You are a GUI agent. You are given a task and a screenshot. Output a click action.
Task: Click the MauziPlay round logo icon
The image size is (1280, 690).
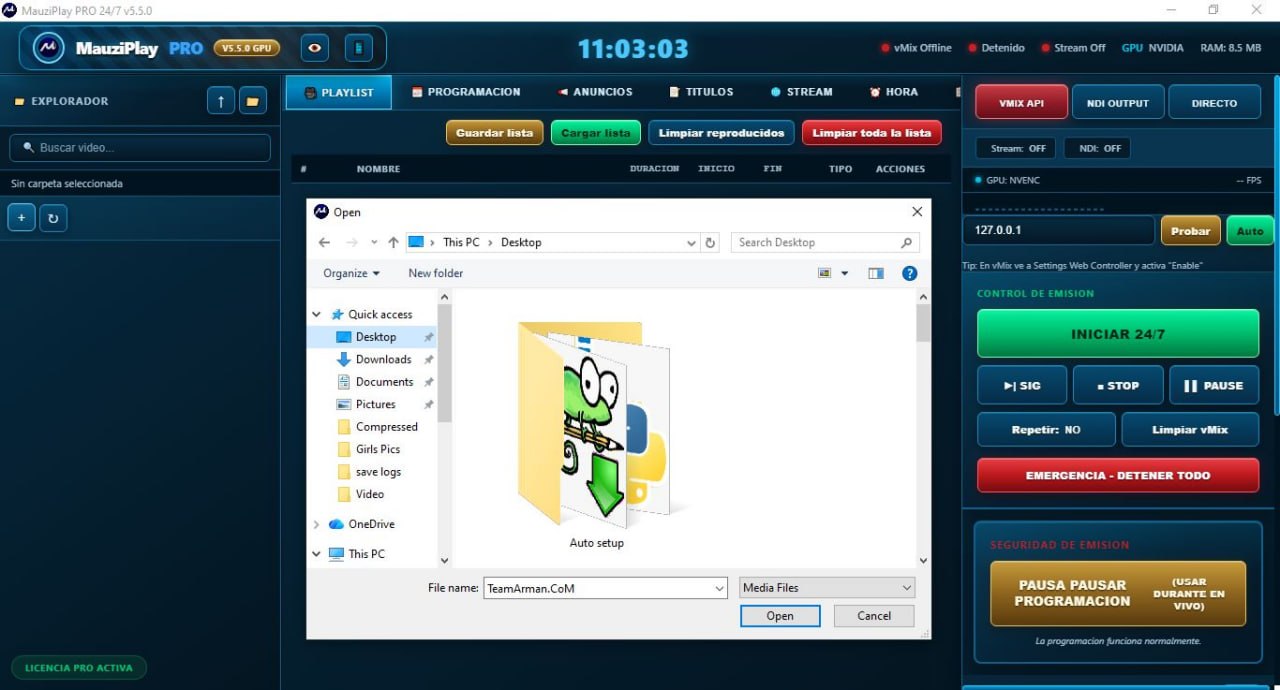(48, 48)
